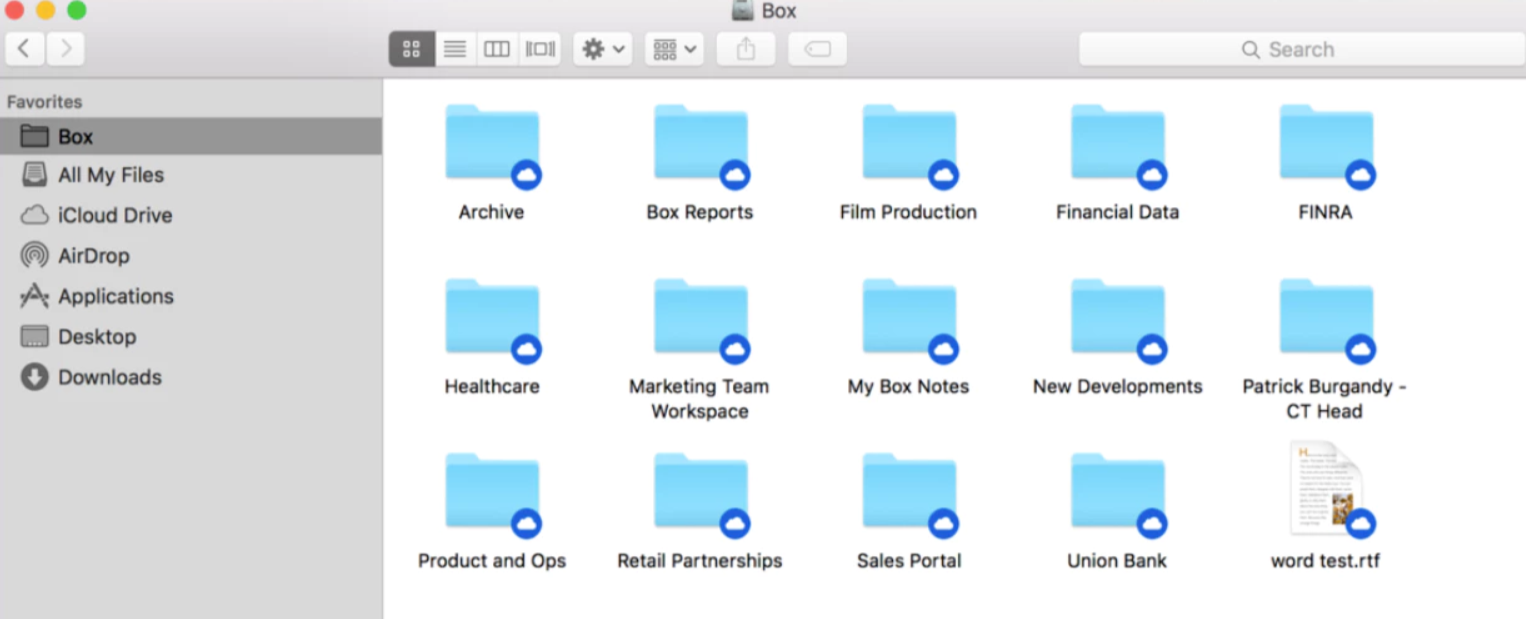Click the Box drive icon in title bar
This screenshot has height=619, width=1526.
point(742,10)
